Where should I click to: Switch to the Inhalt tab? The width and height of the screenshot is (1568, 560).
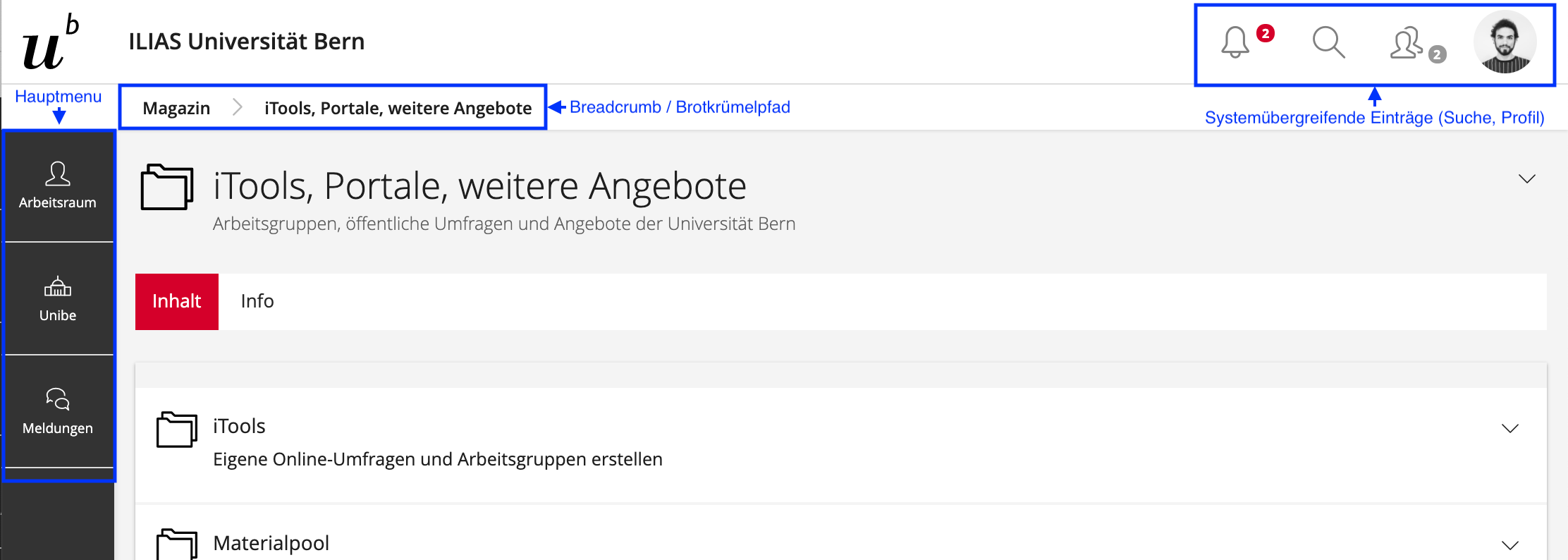pyautogui.click(x=177, y=302)
